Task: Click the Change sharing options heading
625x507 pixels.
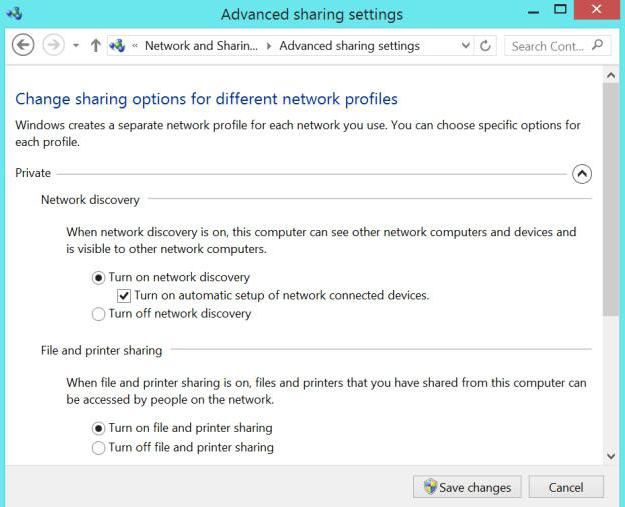Action: (x=206, y=99)
